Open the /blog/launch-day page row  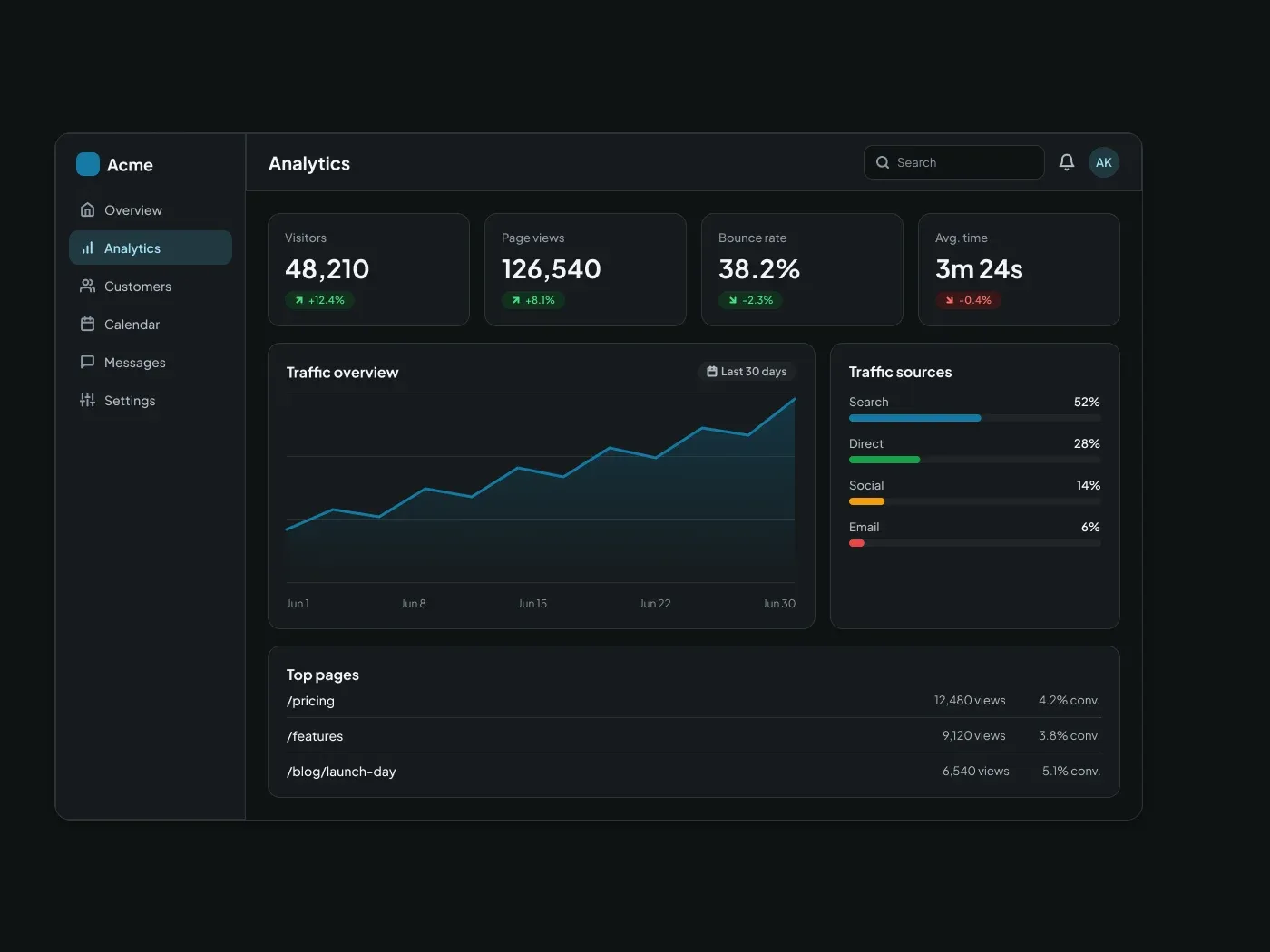pos(694,771)
